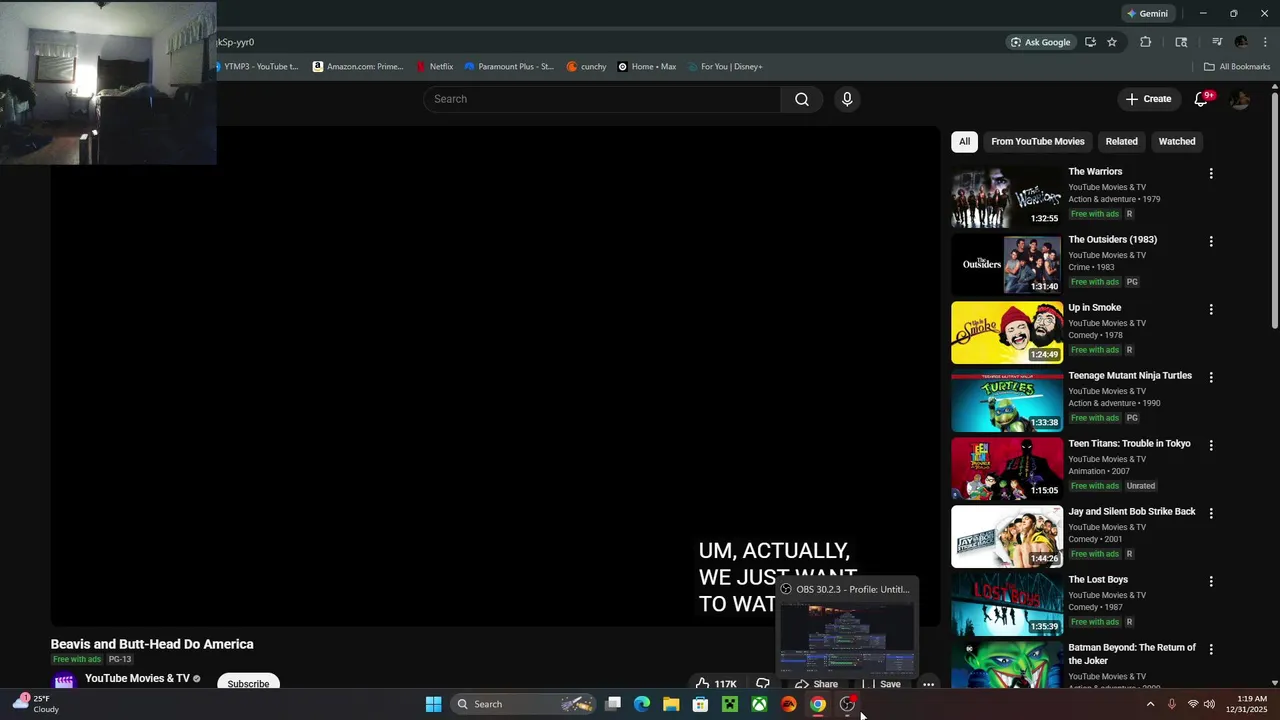Open the cunchy bookmark
Viewport: 1280px width, 720px height.
587,67
